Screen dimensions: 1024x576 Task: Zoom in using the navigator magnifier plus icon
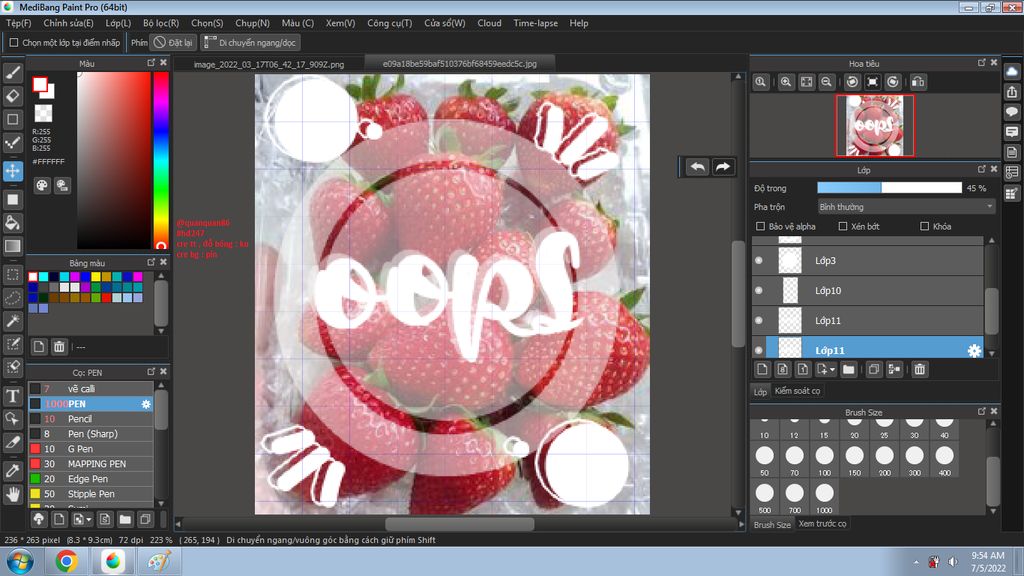(786, 82)
